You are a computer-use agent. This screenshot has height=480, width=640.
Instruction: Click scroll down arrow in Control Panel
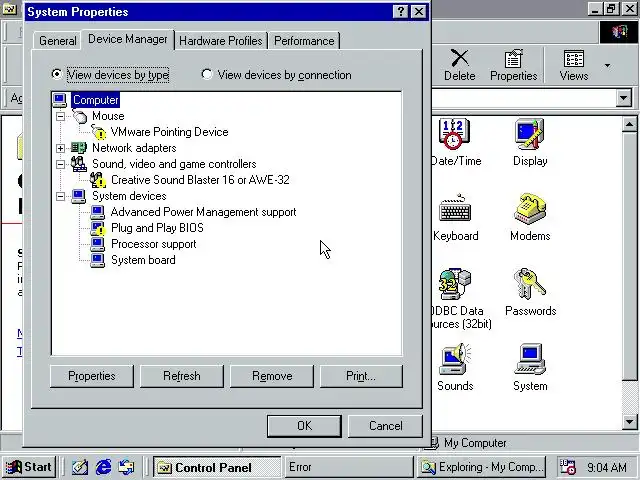(629, 422)
